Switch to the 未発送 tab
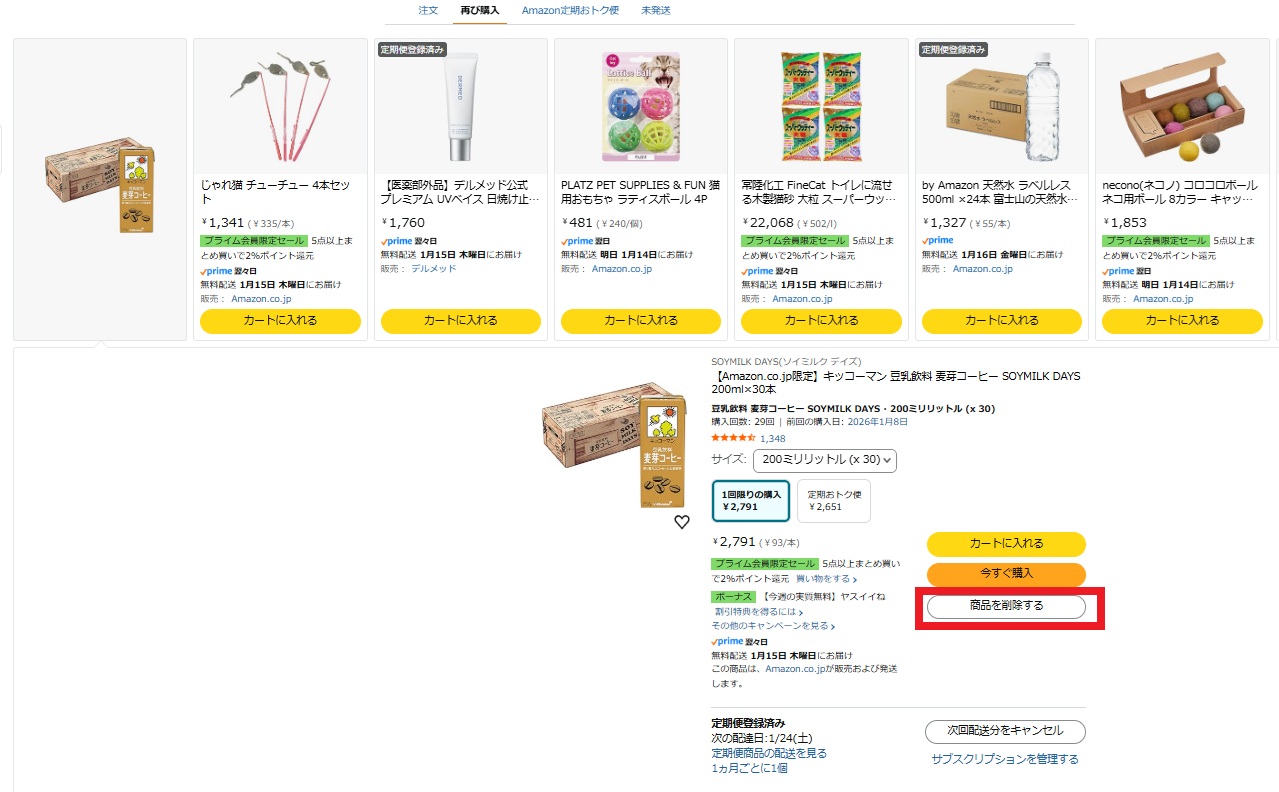 tap(656, 10)
